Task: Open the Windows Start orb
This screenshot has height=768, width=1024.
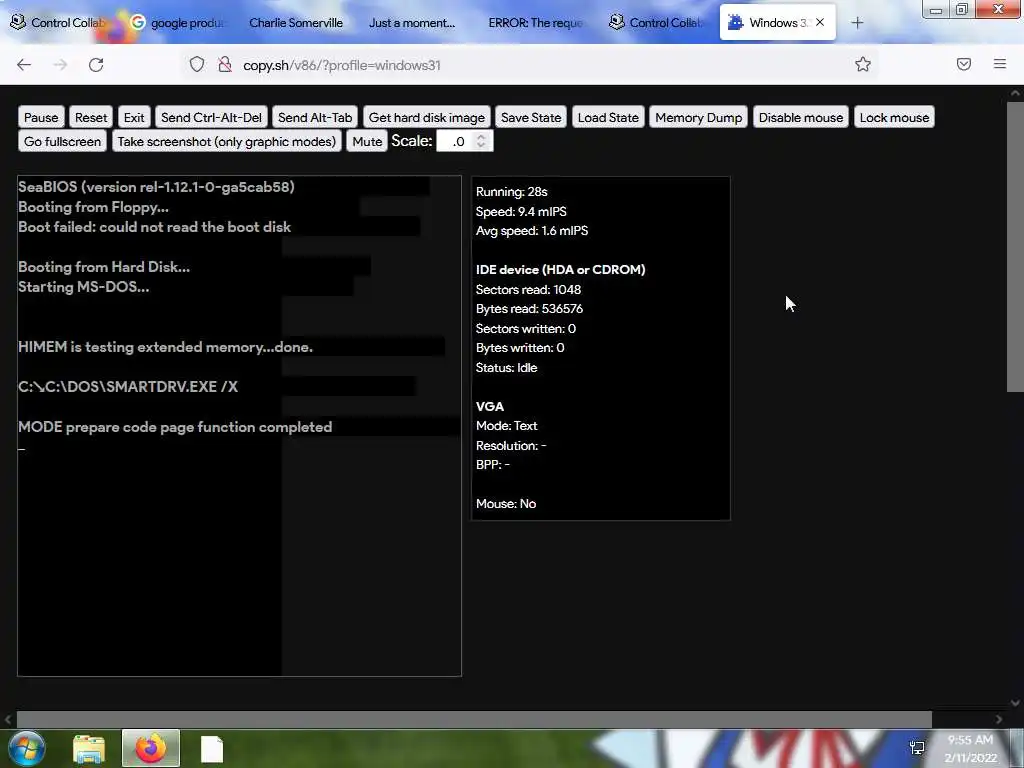Action: pos(26,748)
